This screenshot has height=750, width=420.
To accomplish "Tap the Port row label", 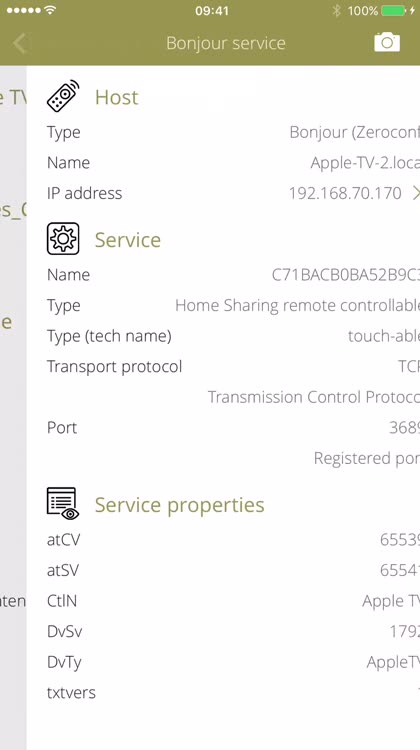I will (x=62, y=428).
